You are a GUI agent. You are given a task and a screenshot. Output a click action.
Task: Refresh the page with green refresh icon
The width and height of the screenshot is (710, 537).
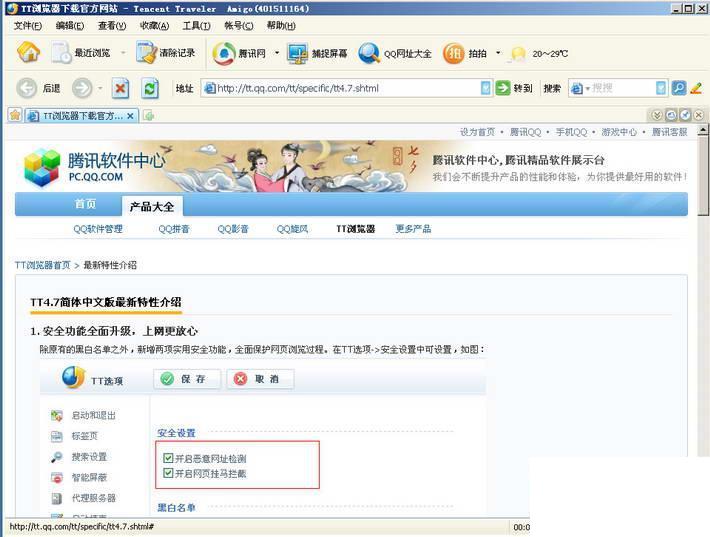(150, 88)
